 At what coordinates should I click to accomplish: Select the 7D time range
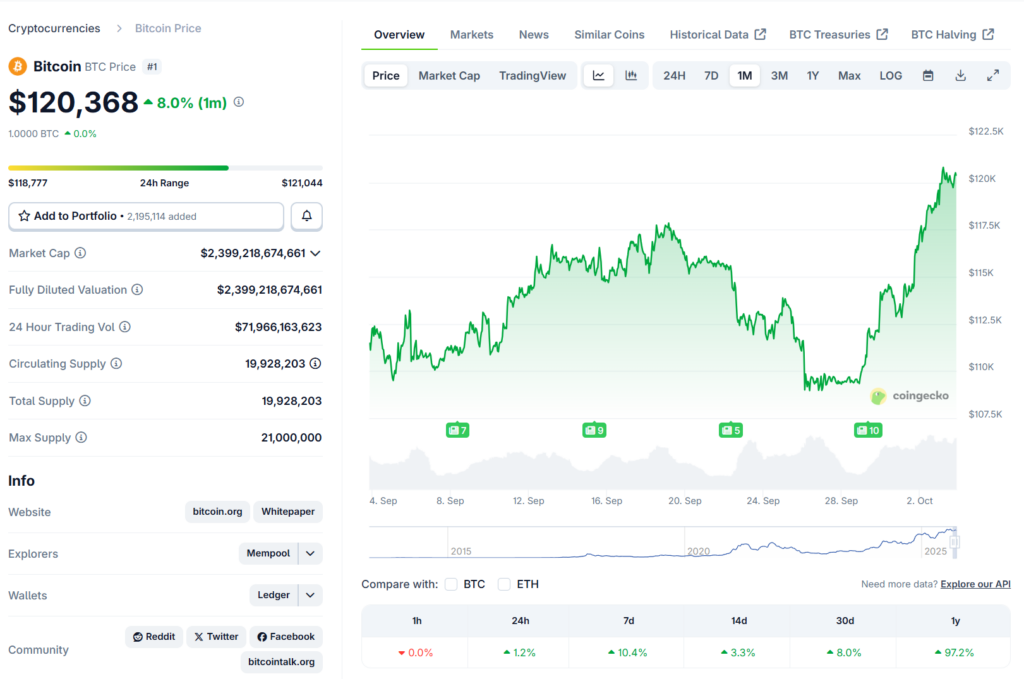(711, 76)
